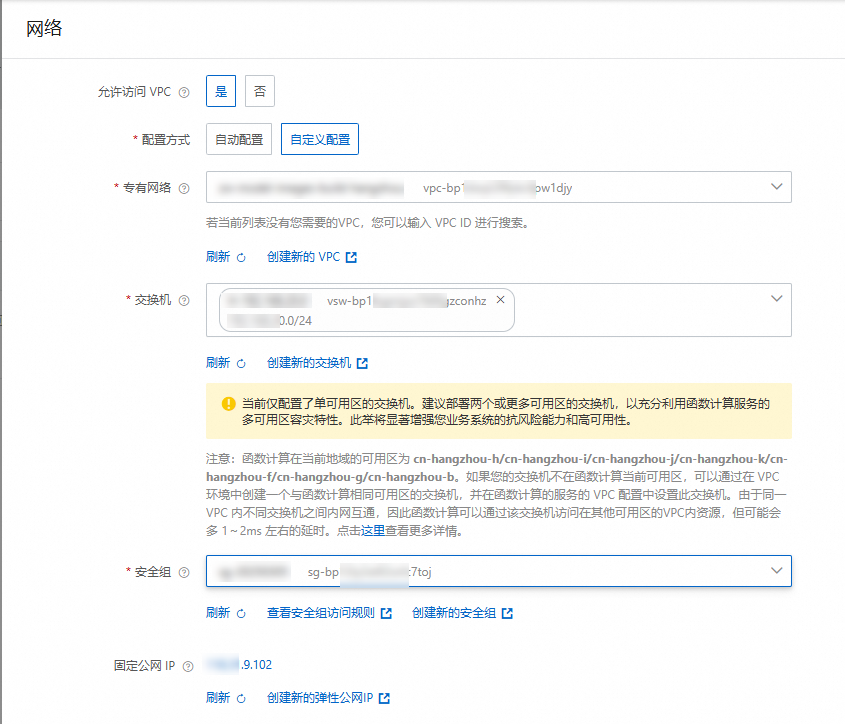
Task: Click 刷新 under 固定公网 IP
Action: tap(218, 698)
